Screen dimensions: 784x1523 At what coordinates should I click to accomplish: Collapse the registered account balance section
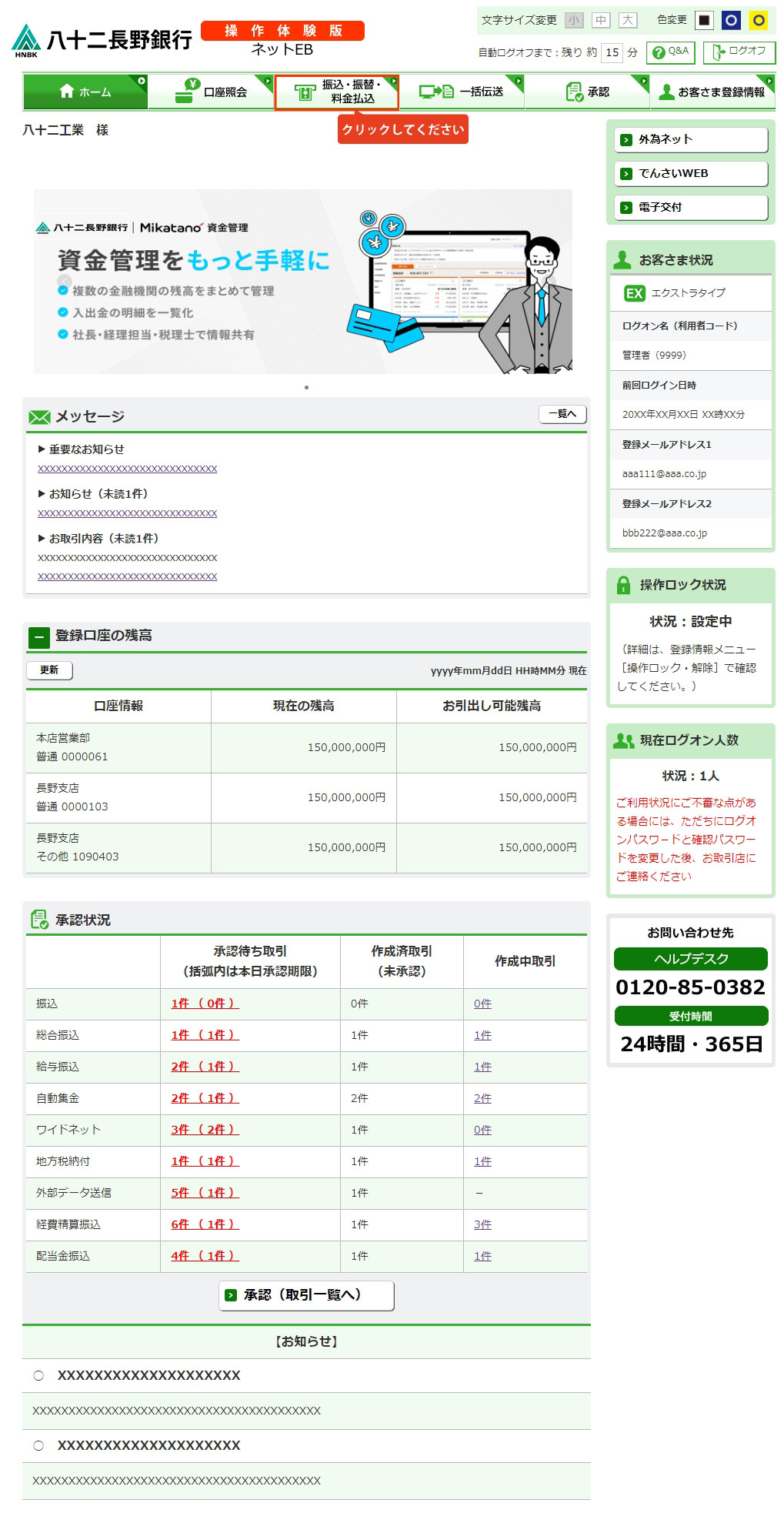[38, 637]
